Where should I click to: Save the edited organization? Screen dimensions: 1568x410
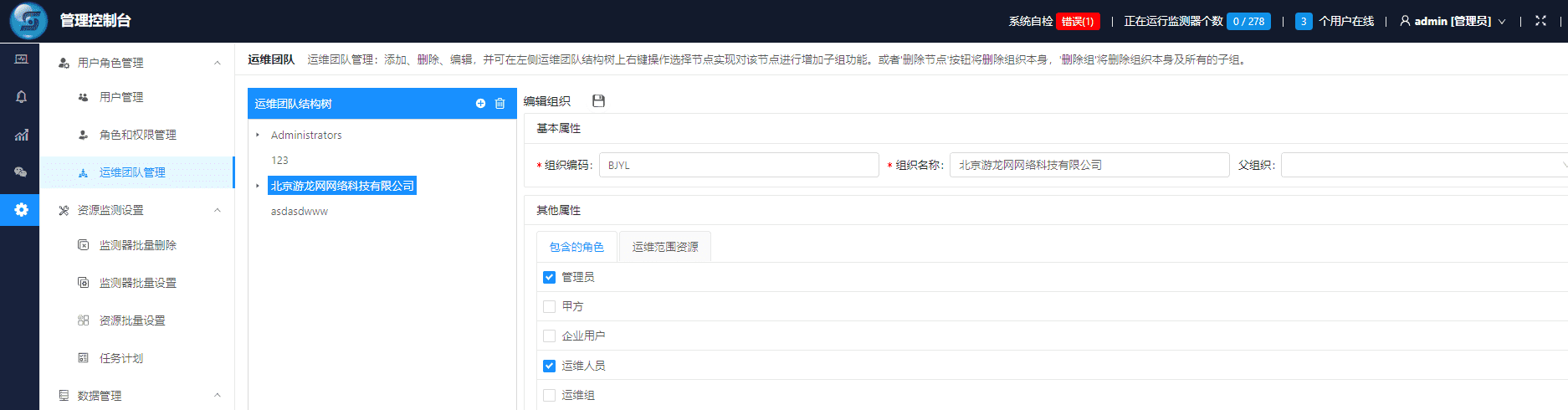(598, 101)
